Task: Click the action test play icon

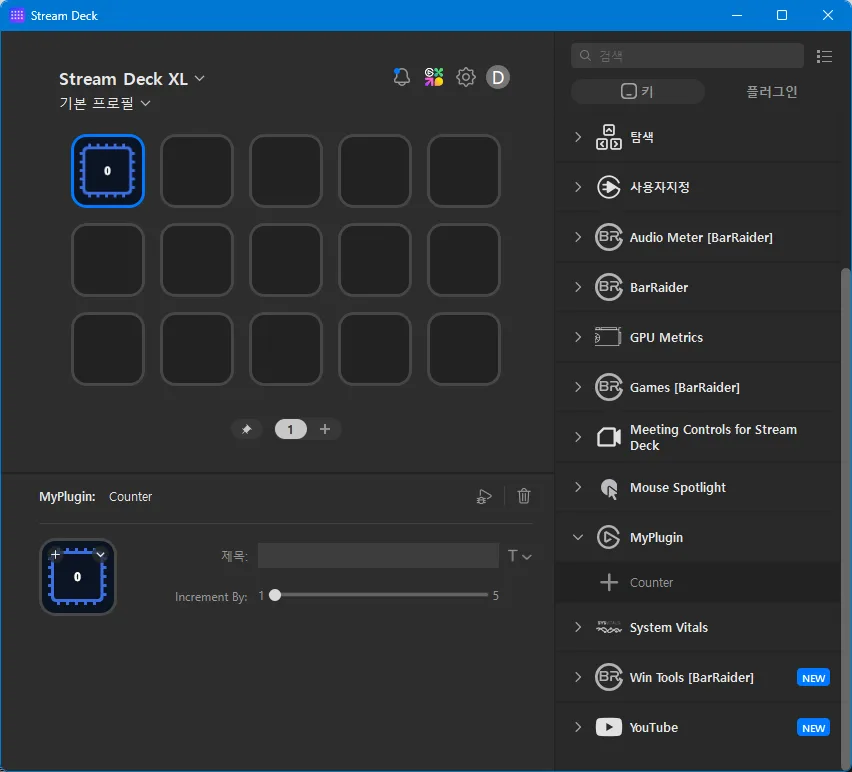Action: click(484, 496)
